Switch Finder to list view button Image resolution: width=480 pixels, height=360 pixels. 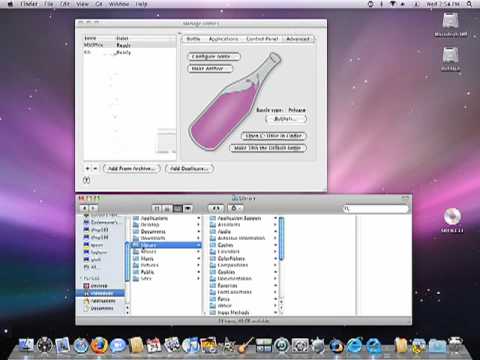click(x=167, y=208)
